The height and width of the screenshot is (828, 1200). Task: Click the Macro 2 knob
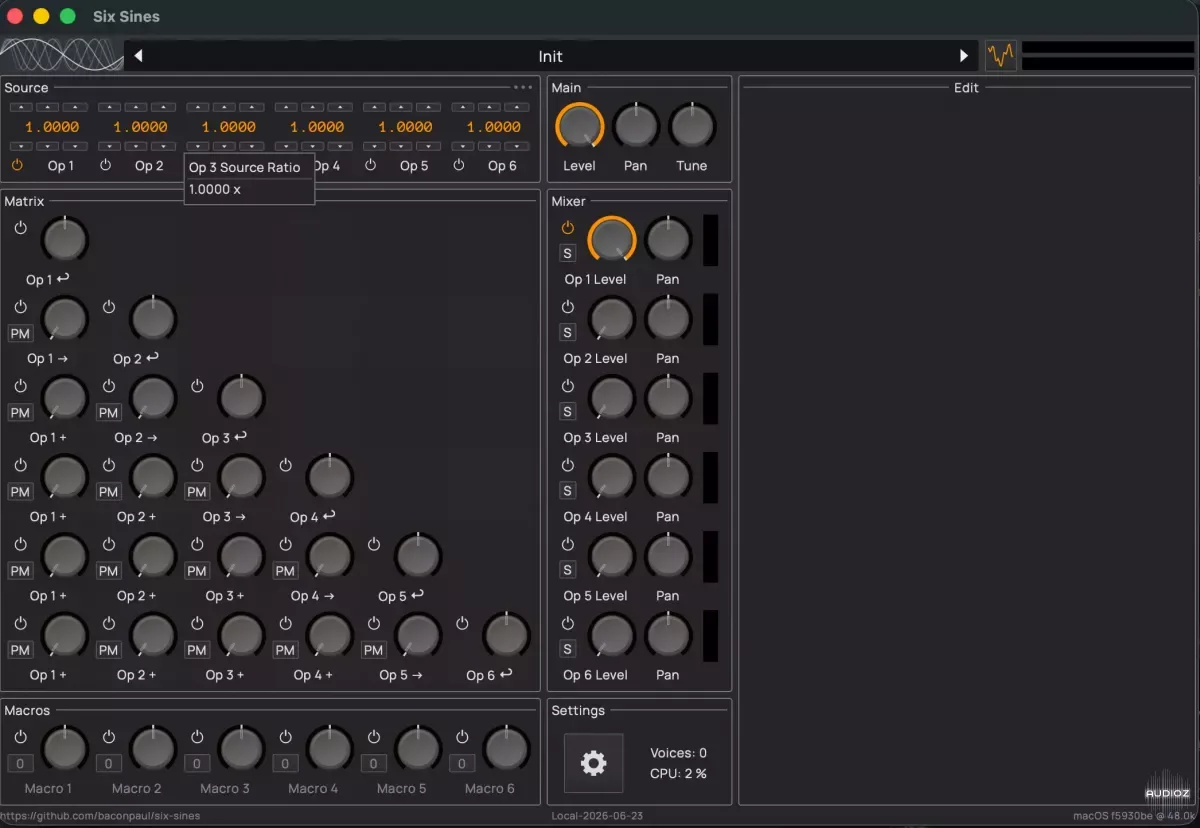pyautogui.click(x=153, y=749)
